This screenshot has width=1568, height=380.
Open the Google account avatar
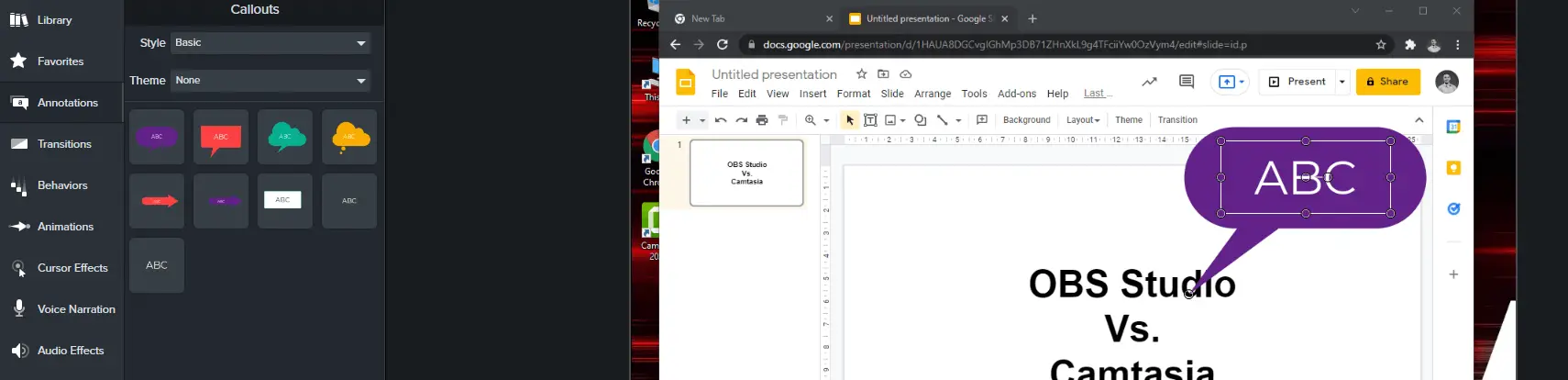1447,82
